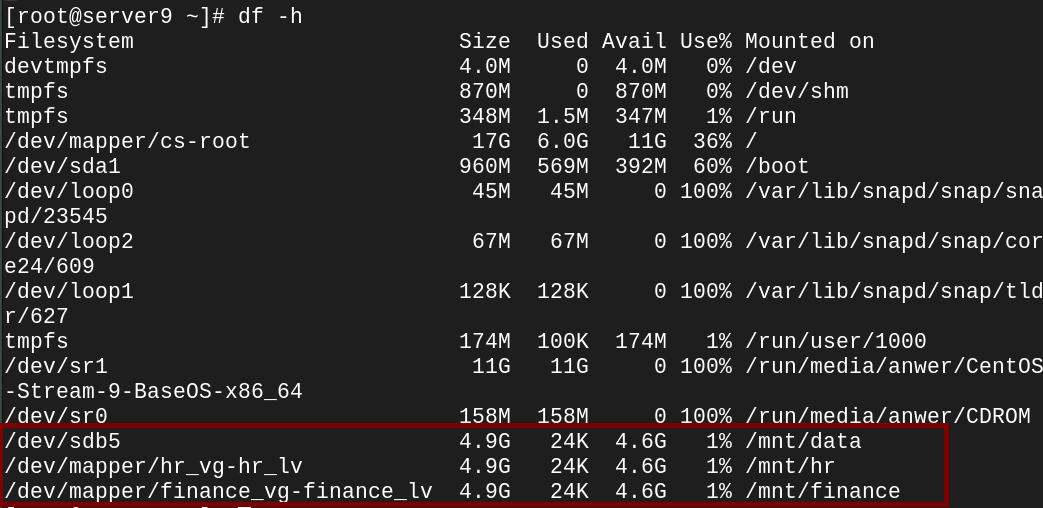Image resolution: width=1043 pixels, height=508 pixels.
Task: Click the '/run/user/1000' mount point
Action: pyautogui.click(x=835, y=341)
